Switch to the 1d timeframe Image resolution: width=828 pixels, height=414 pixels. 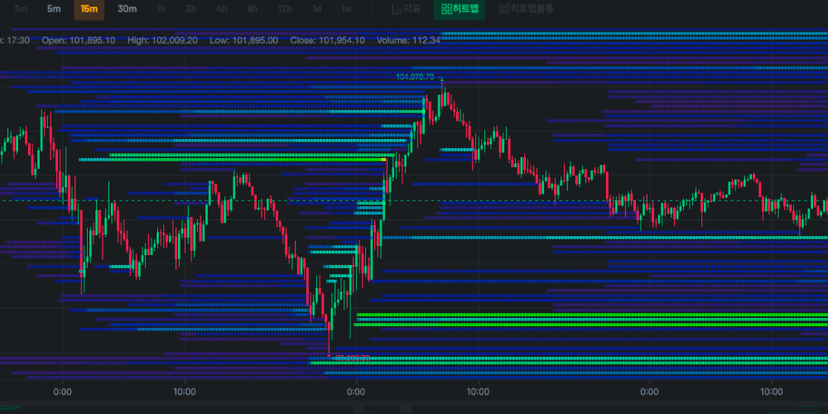point(317,9)
